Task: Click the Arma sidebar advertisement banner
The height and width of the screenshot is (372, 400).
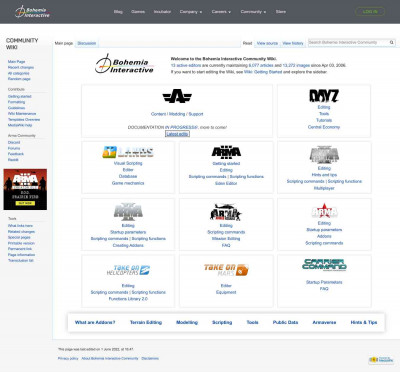Action: pyautogui.click(x=25, y=189)
